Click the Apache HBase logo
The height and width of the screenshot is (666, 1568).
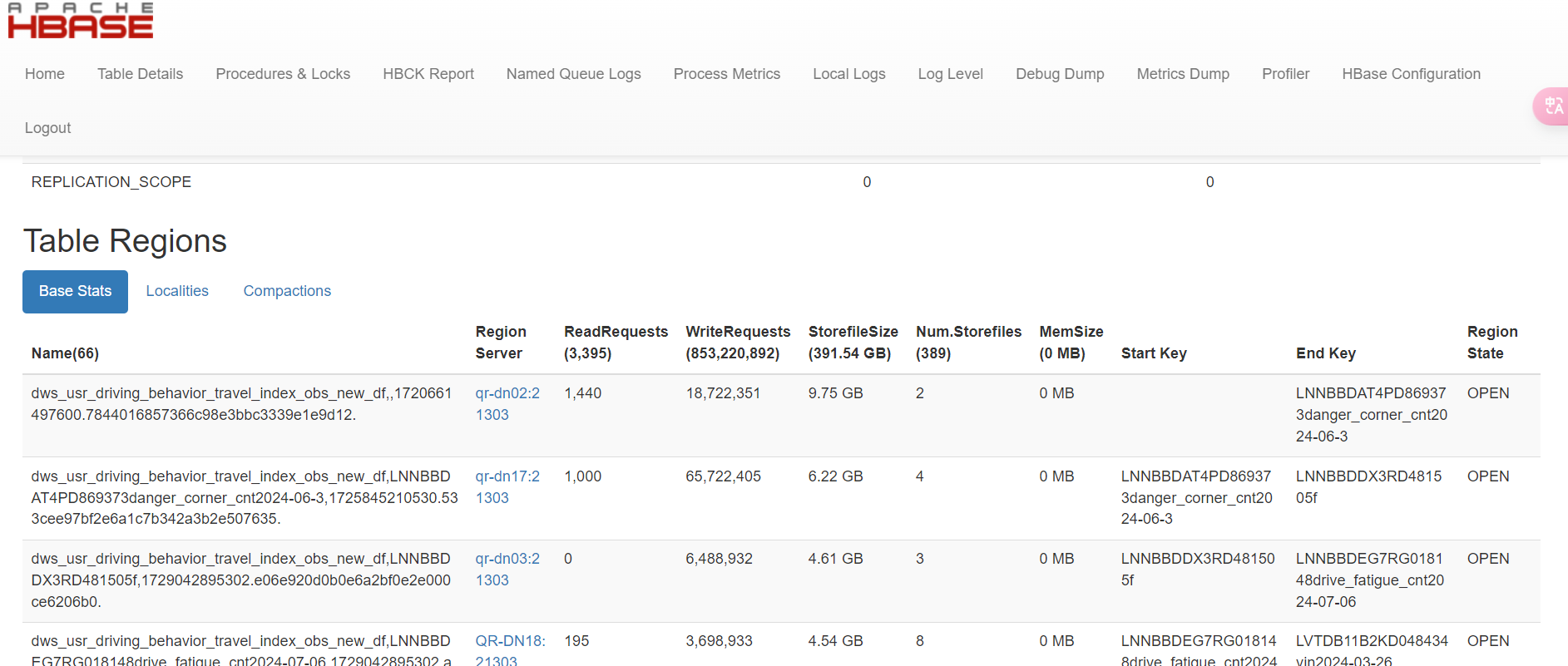pos(81,22)
